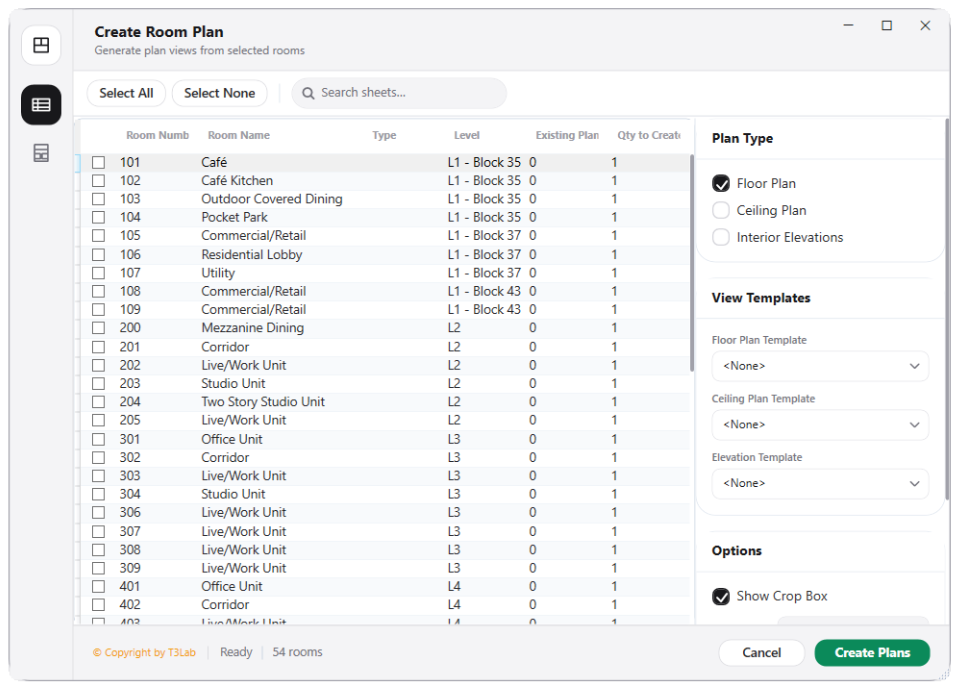The image size is (959, 690).
Task: Sort by the Room Numb column header
Action: click(x=157, y=135)
